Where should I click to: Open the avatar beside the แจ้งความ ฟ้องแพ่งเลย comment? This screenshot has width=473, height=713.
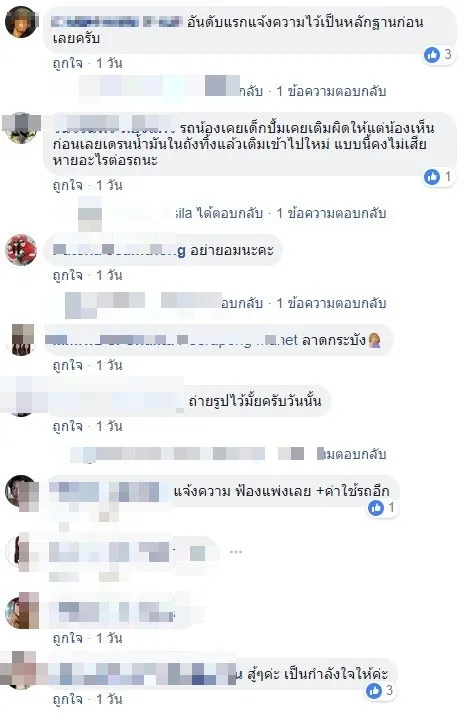(21, 492)
